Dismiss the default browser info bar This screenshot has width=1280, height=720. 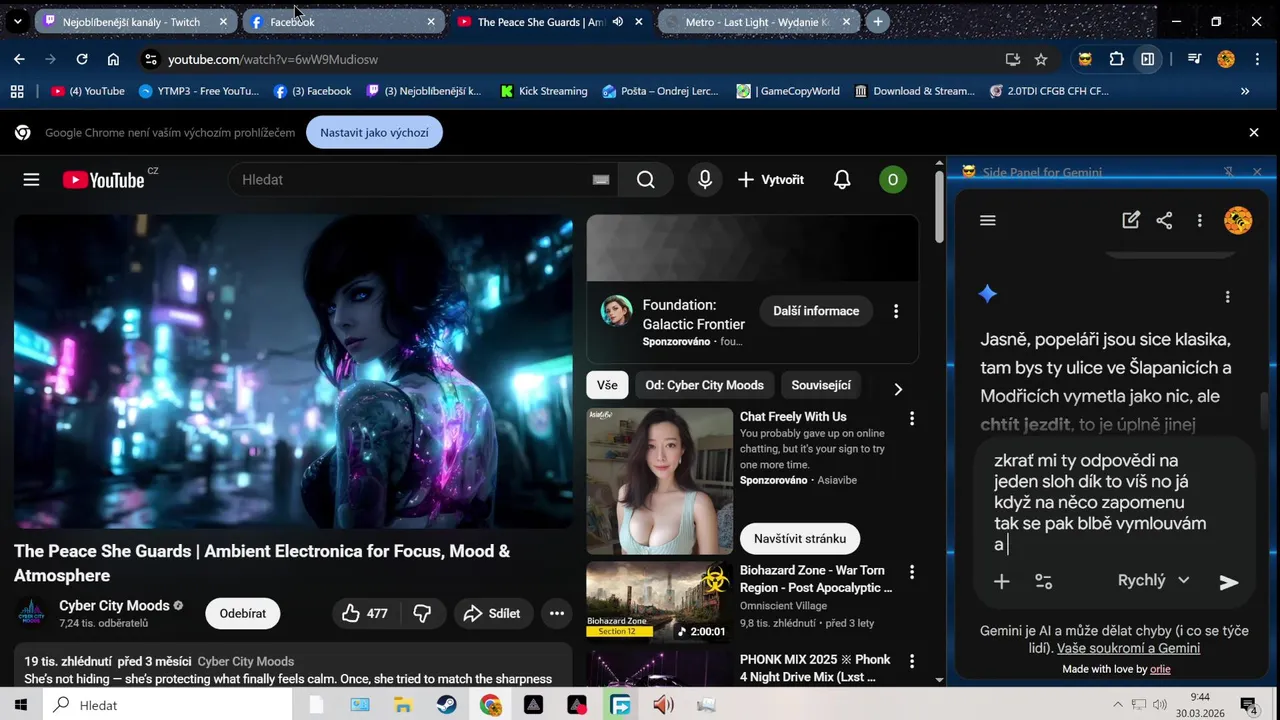click(1254, 132)
